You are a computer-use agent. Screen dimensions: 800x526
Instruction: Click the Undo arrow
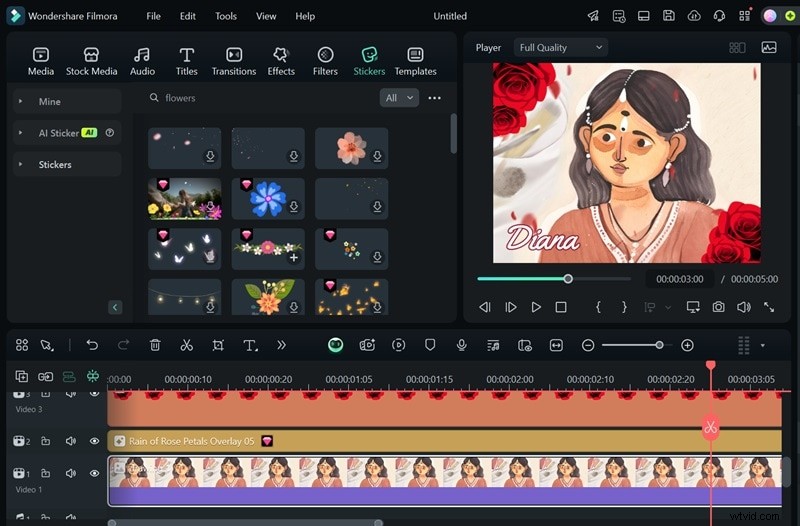pyautogui.click(x=92, y=345)
